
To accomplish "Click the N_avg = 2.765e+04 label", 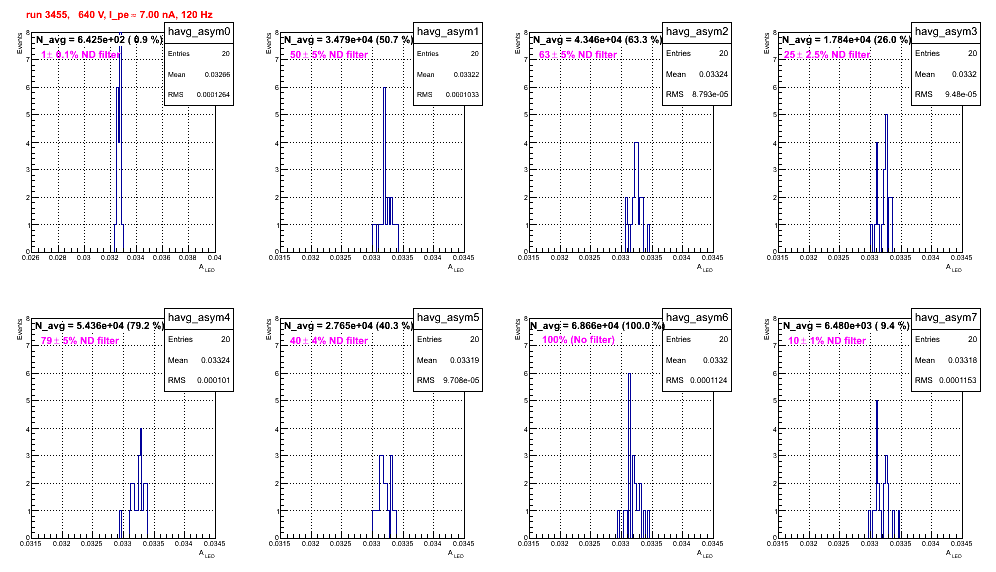I will coord(348,325).
